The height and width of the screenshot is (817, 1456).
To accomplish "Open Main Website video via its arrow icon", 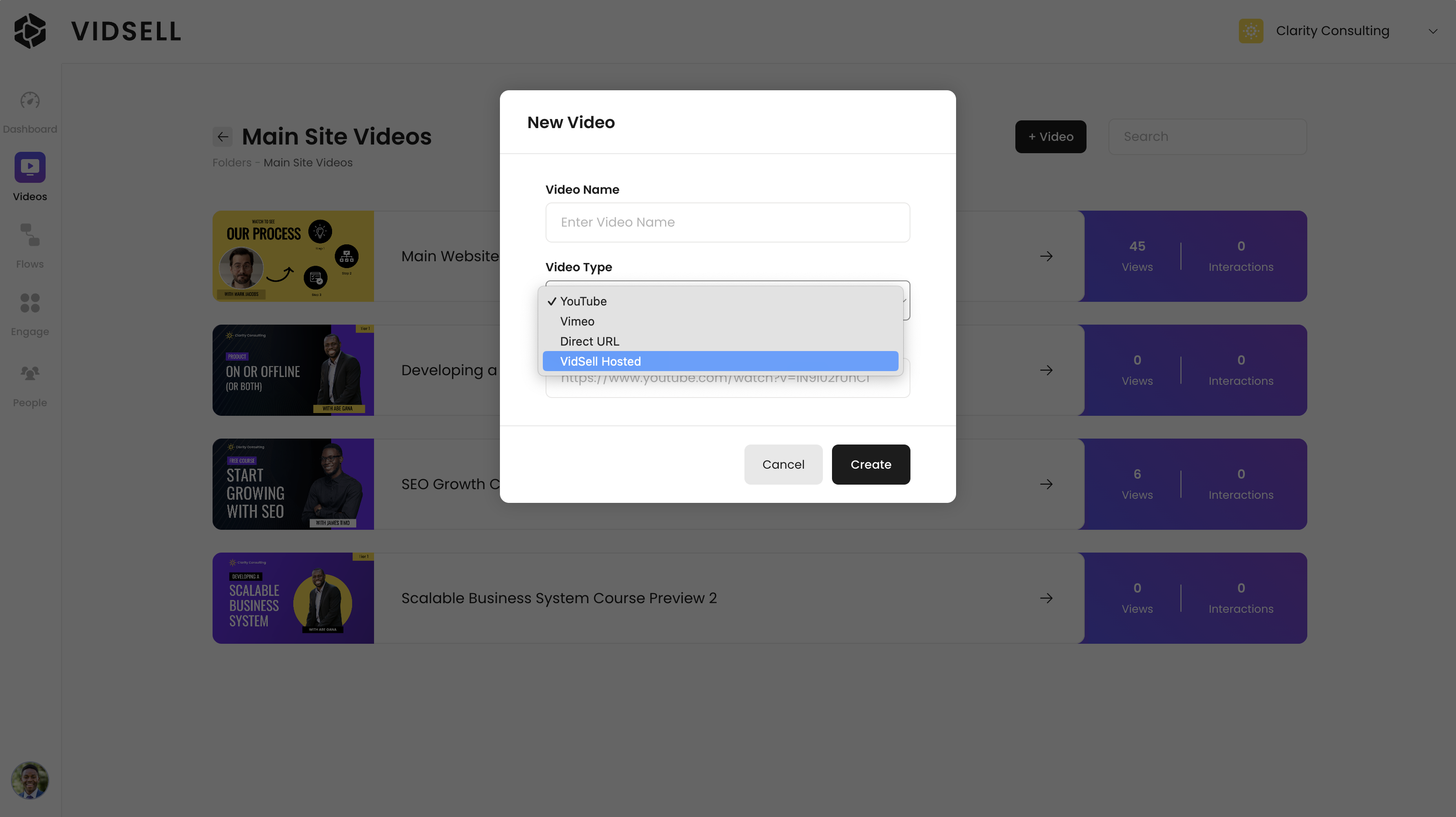I will 1046,256.
